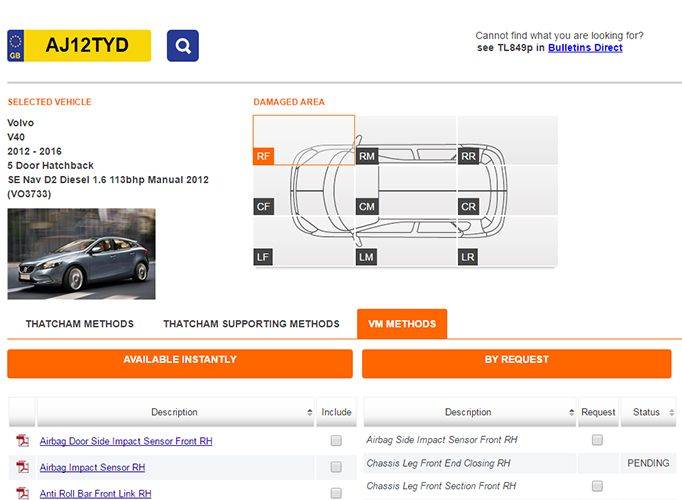Select the CF damaged area zone
This screenshot has width=682, height=500.
point(304,190)
